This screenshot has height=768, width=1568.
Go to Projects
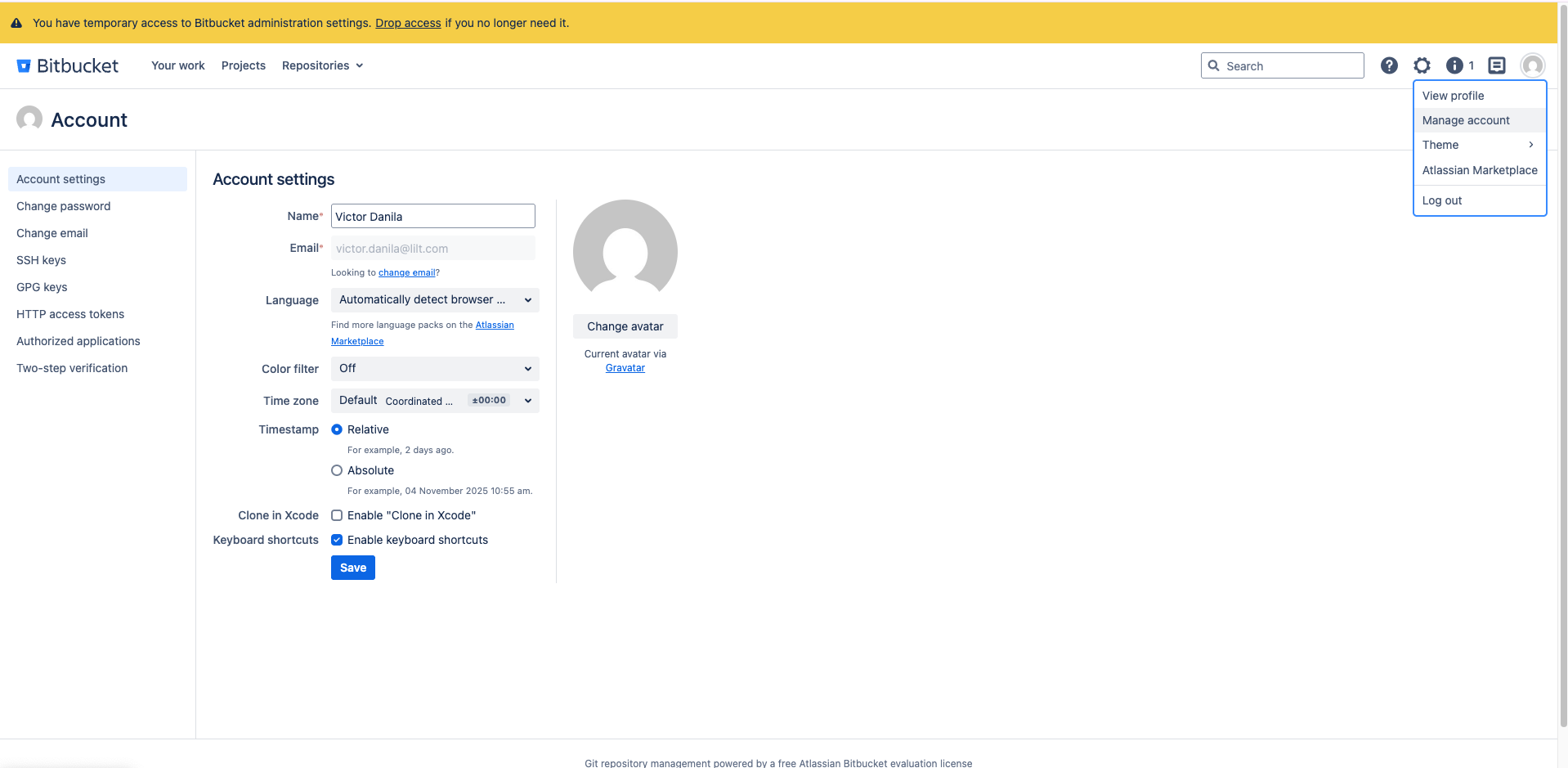[x=244, y=65]
